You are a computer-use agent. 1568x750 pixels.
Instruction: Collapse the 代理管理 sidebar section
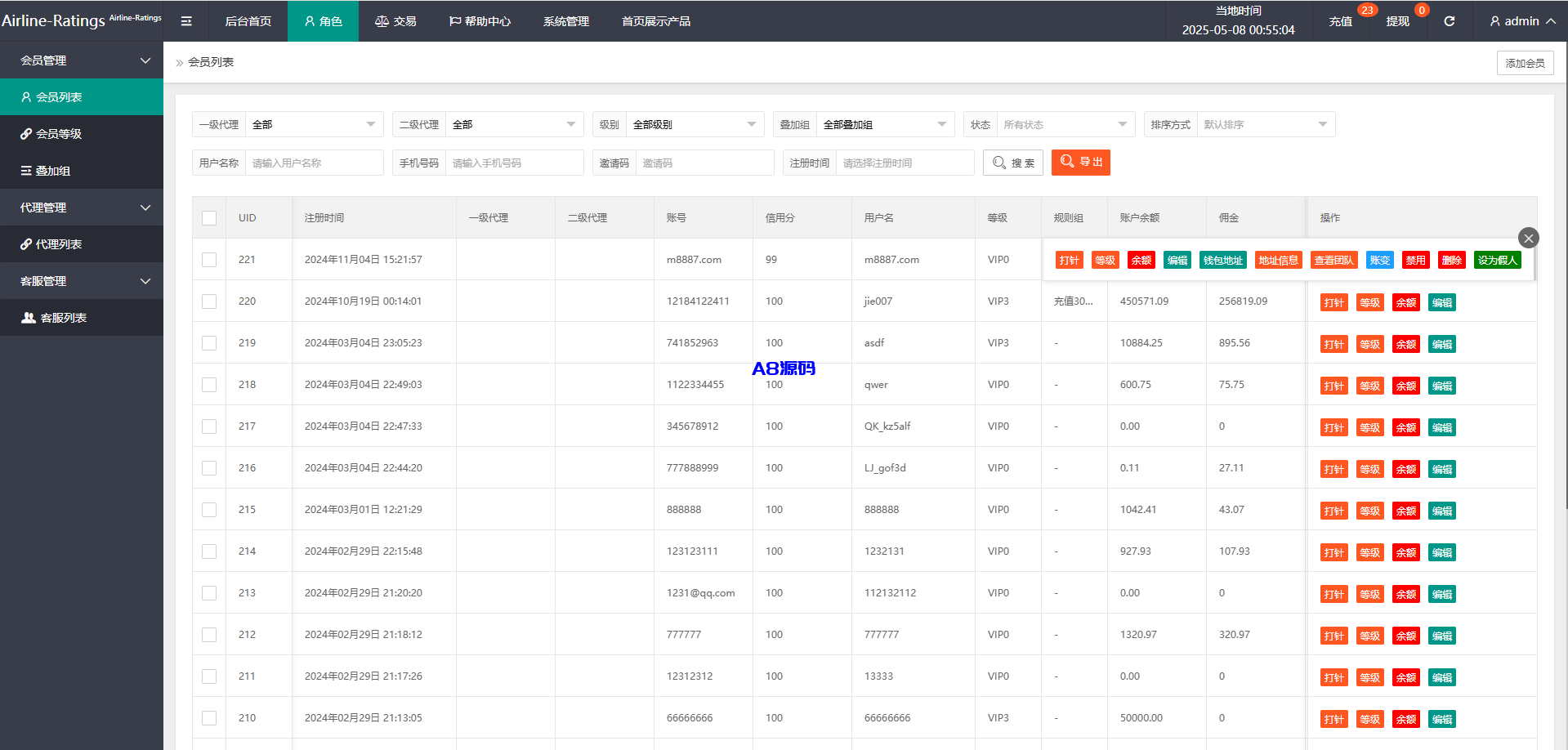coord(82,208)
